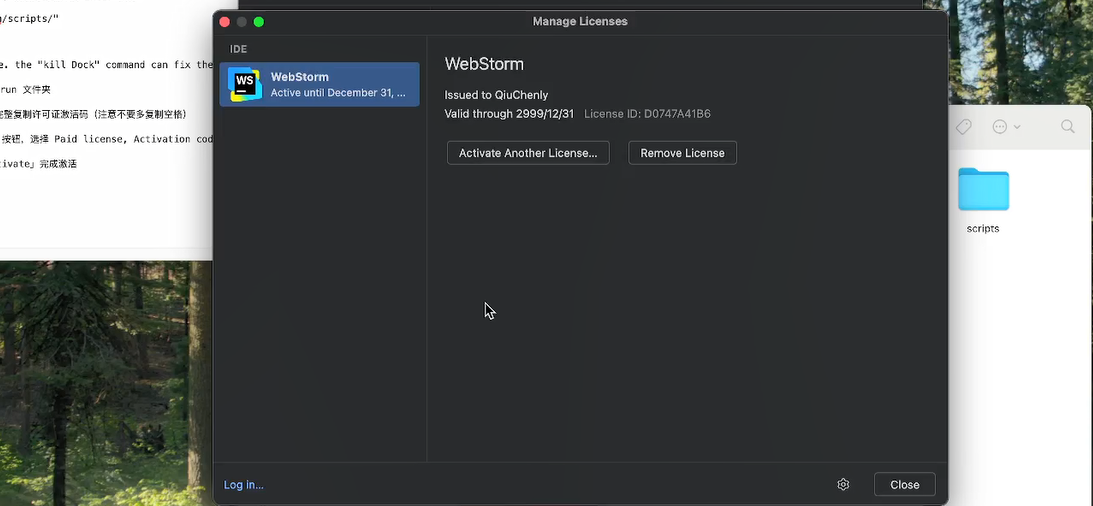Screen dimensions: 1093x506
Task: Click the Paid license, Activation code line in the text document
Action: click(107, 139)
